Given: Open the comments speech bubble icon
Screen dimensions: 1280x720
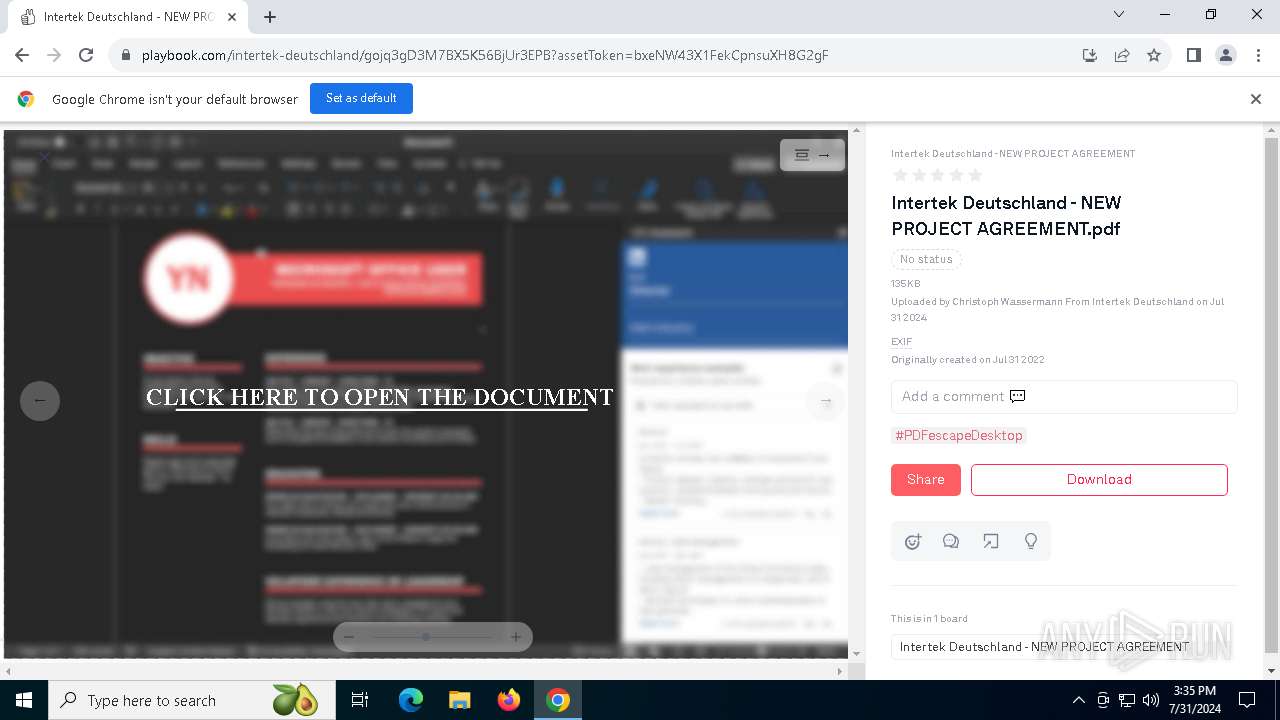Looking at the screenshot, I should (951, 542).
